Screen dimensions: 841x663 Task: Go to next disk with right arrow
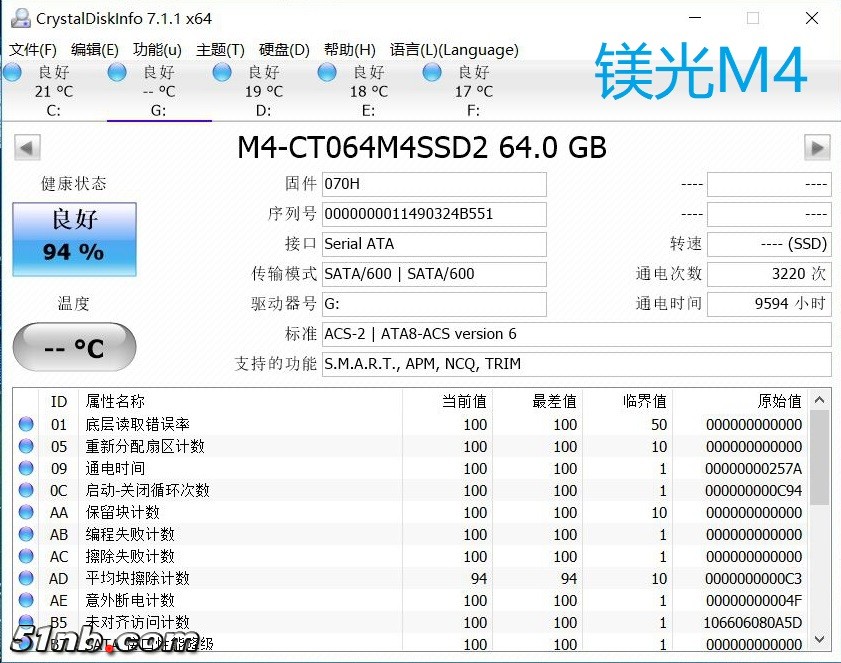(x=817, y=148)
